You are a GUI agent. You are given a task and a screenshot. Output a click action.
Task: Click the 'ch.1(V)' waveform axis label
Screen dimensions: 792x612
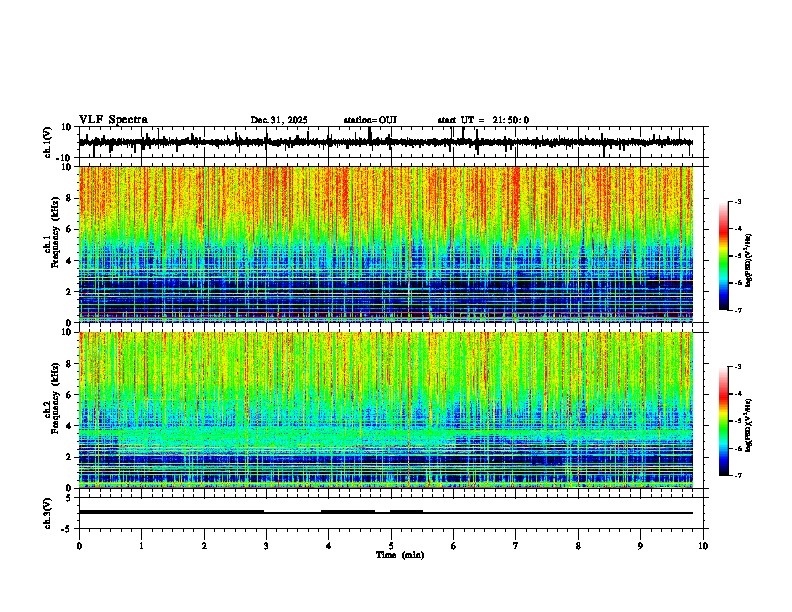pos(48,142)
